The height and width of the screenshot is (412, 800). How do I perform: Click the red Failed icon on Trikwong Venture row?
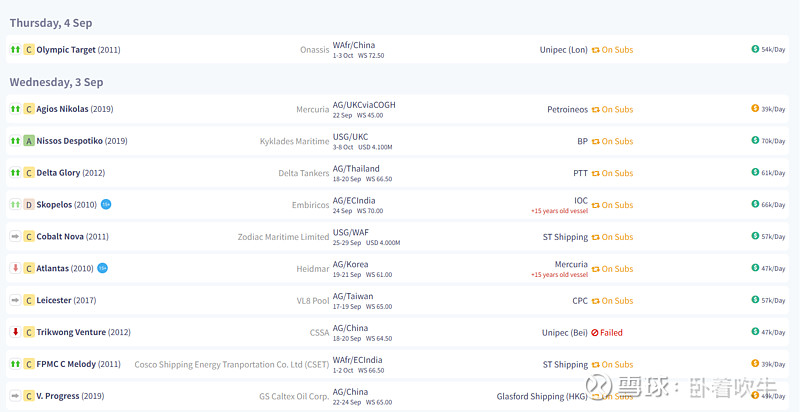coord(594,332)
